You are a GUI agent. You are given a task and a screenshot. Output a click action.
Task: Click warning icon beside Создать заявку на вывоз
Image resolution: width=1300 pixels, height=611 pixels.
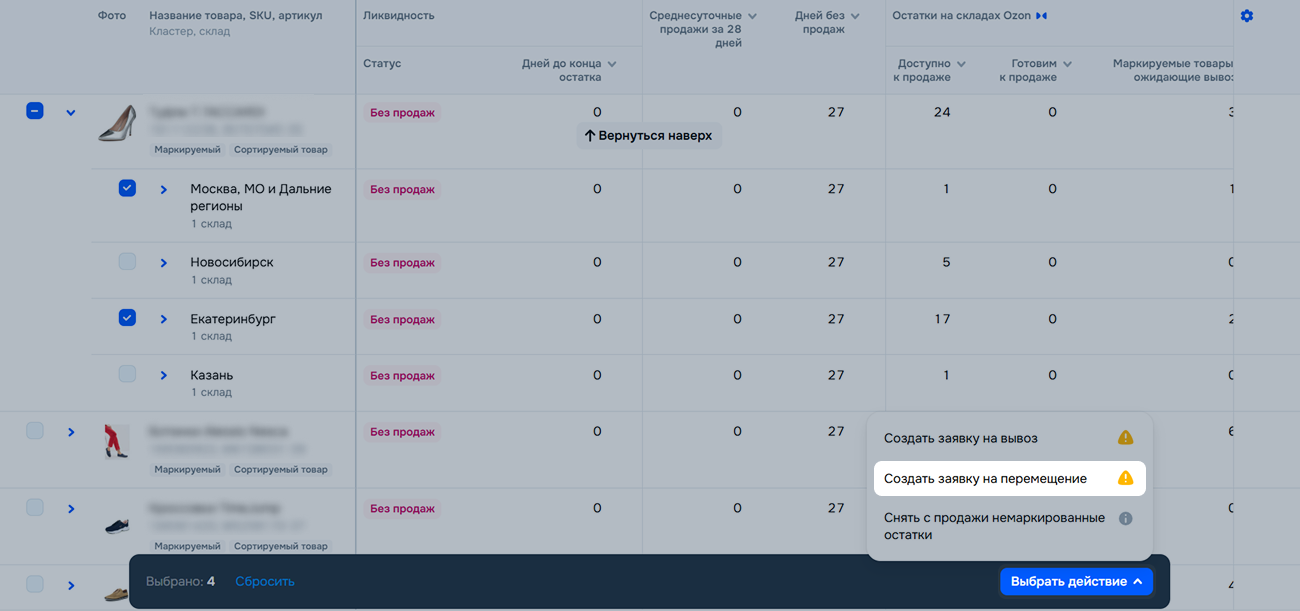[1125, 438]
